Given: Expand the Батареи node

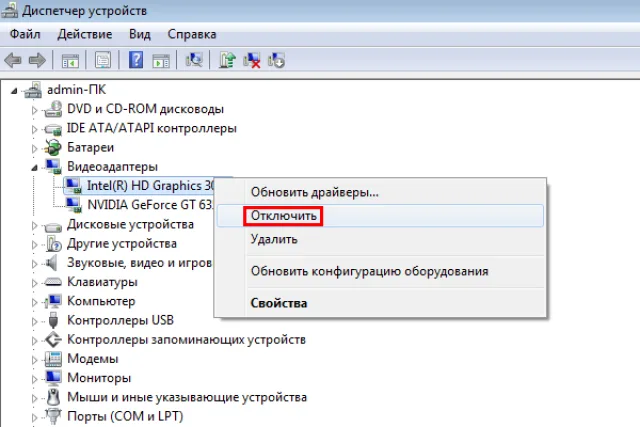Looking at the screenshot, I should pos(34,148).
